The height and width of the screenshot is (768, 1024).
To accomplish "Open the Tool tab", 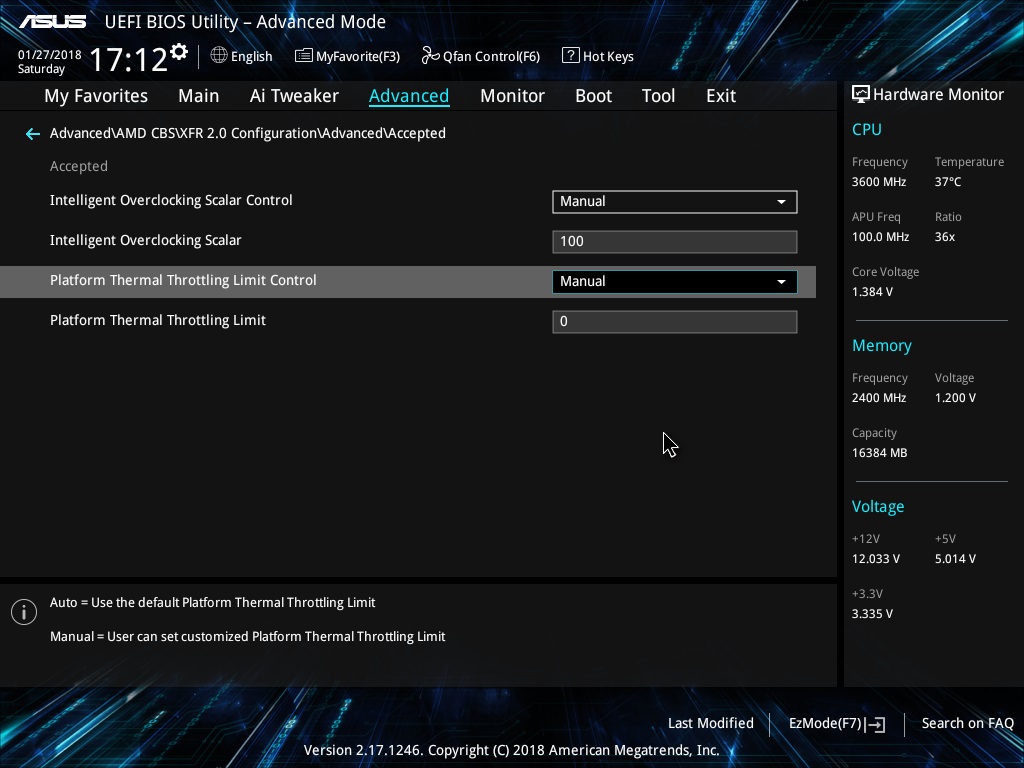I will (x=658, y=96).
